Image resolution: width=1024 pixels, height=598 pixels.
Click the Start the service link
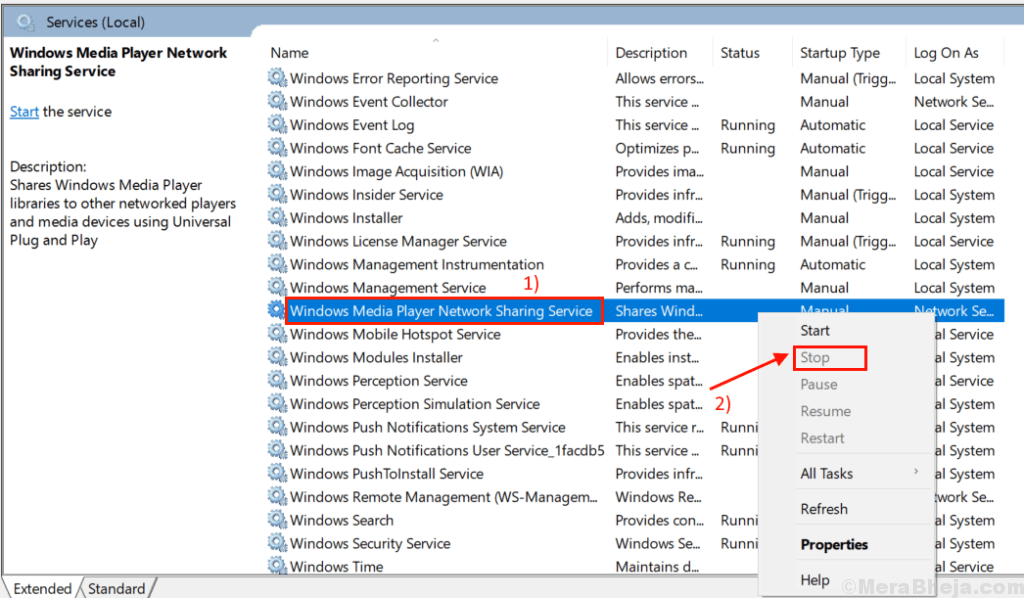[x=24, y=112]
